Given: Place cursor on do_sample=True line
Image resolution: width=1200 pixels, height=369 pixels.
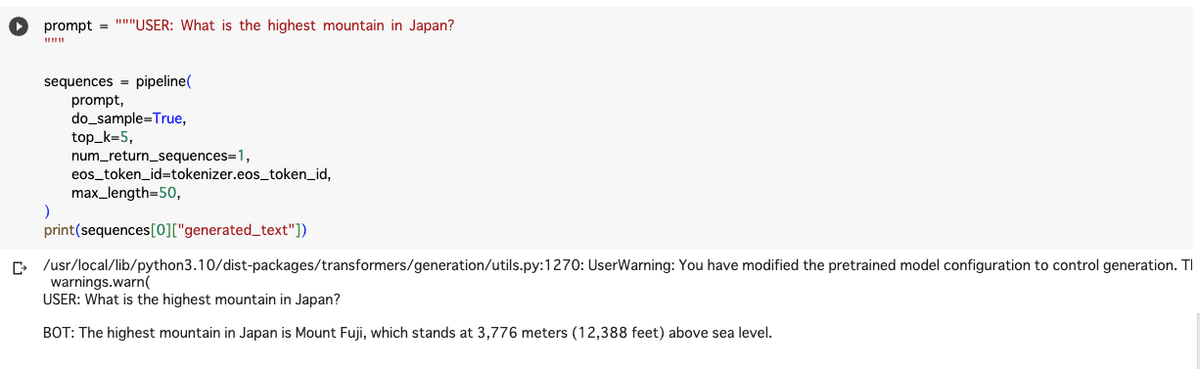Looking at the screenshot, I should 128,118.
